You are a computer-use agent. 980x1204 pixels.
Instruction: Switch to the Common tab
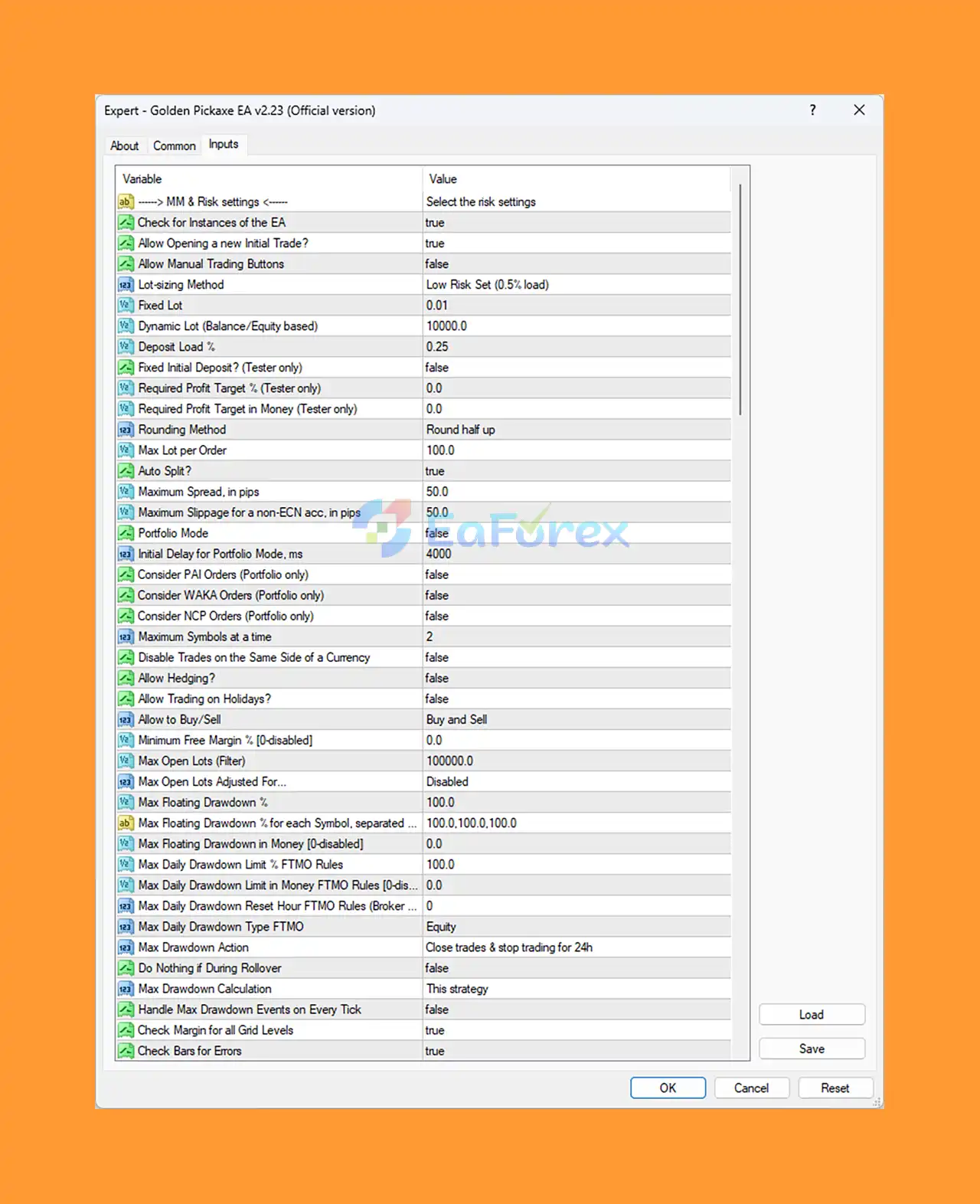[x=175, y=146]
